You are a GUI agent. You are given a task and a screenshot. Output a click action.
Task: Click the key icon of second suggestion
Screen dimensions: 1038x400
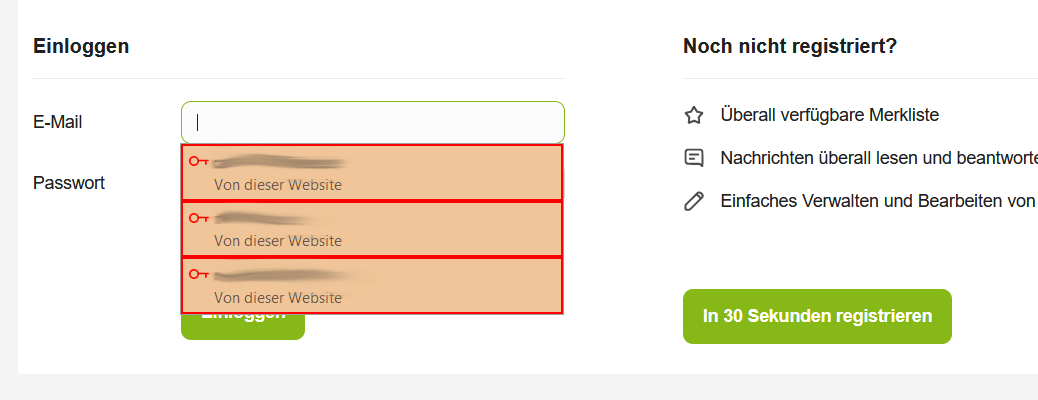[x=198, y=218]
